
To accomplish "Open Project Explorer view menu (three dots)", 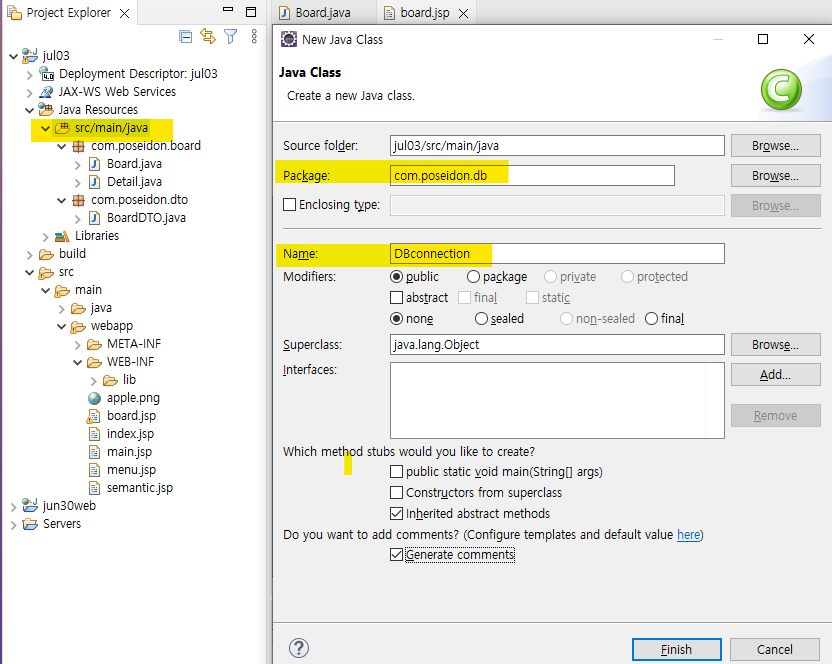I will click(254, 36).
